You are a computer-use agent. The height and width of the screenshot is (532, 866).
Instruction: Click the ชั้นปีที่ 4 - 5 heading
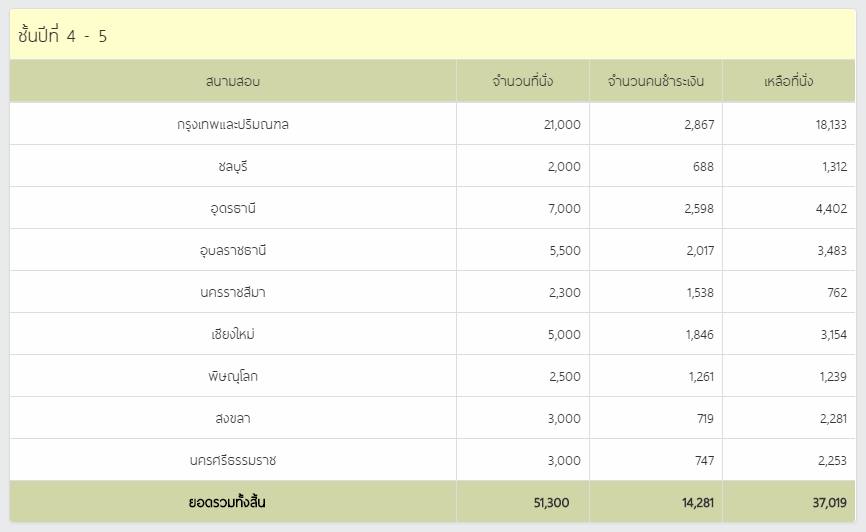click(x=62, y=36)
